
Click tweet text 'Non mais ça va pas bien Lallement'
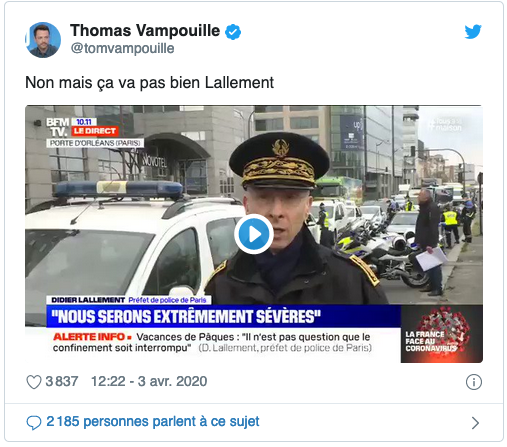click(x=149, y=83)
